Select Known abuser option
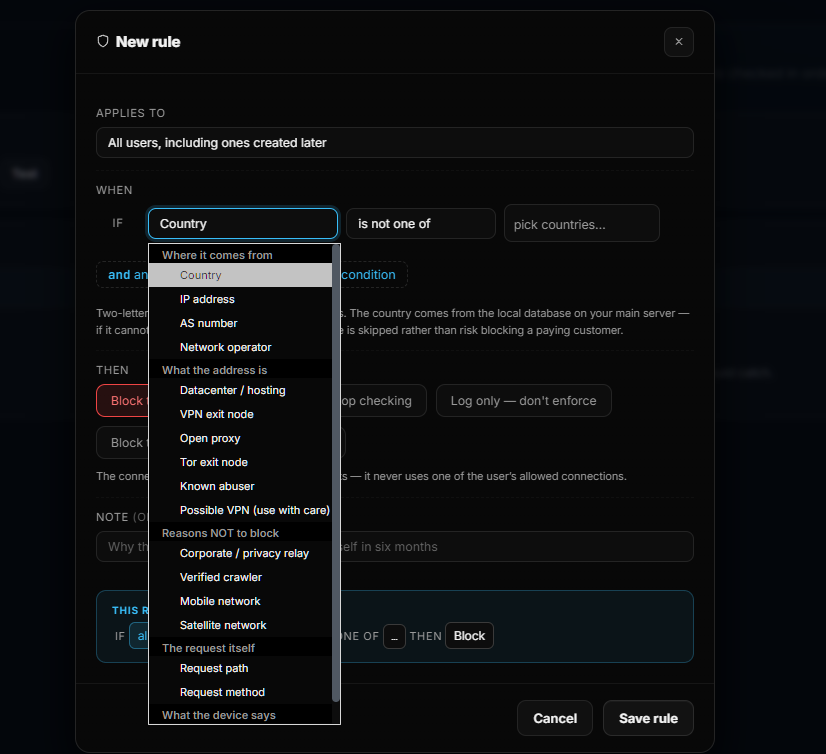The image size is (826, 754). 240,486
